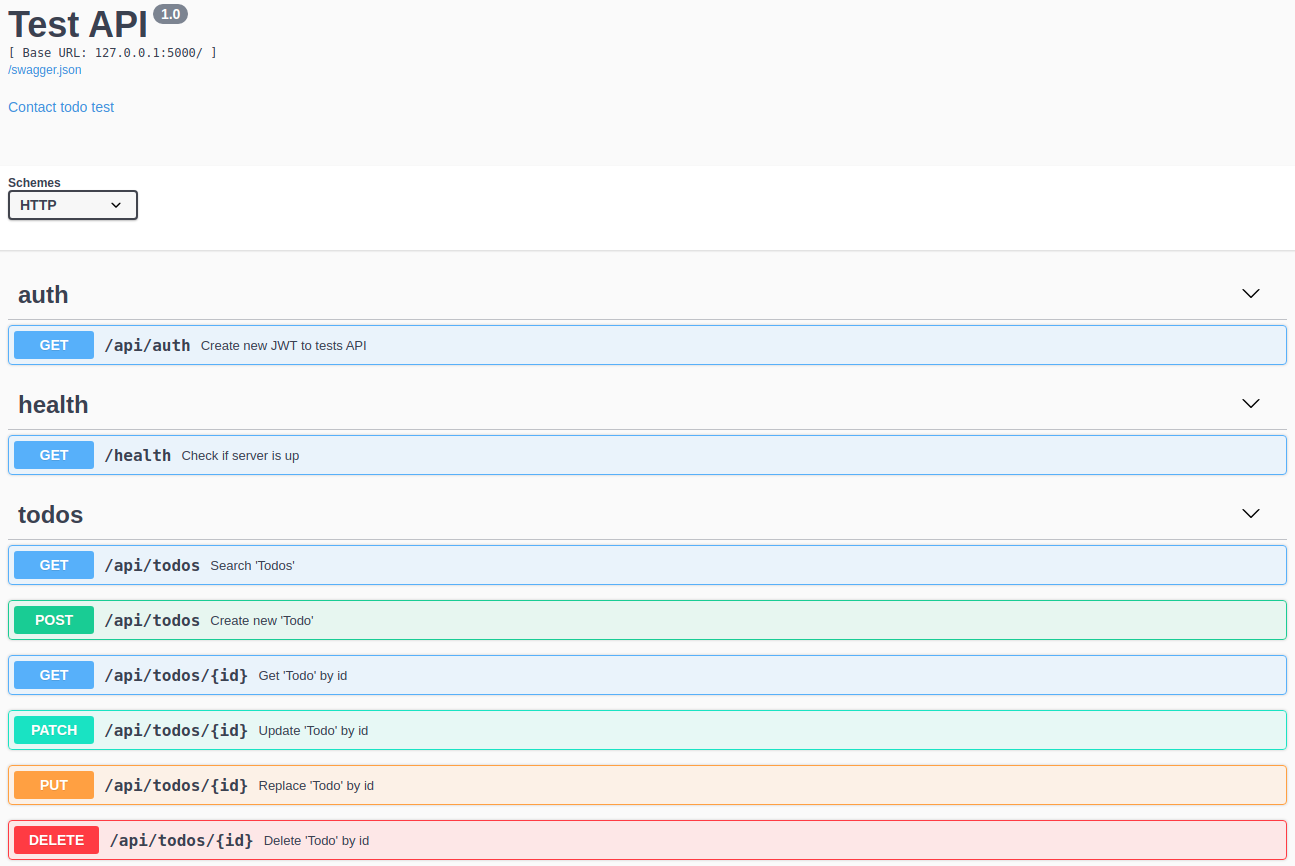This screenshot has width=1295, height=866.
Task: Click the 1.0 version badge
Action: click(170, 14)
